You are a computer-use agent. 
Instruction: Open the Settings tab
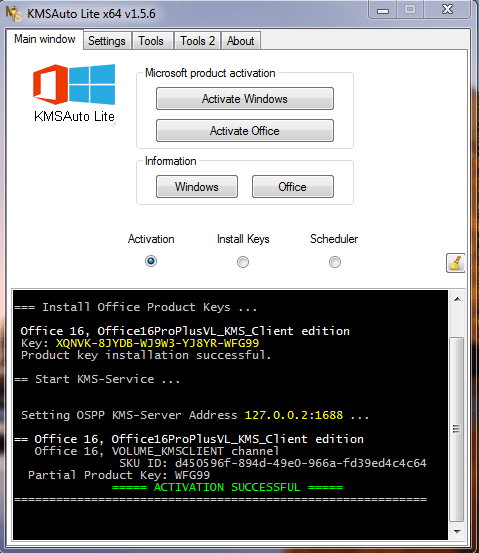(107, 41)
